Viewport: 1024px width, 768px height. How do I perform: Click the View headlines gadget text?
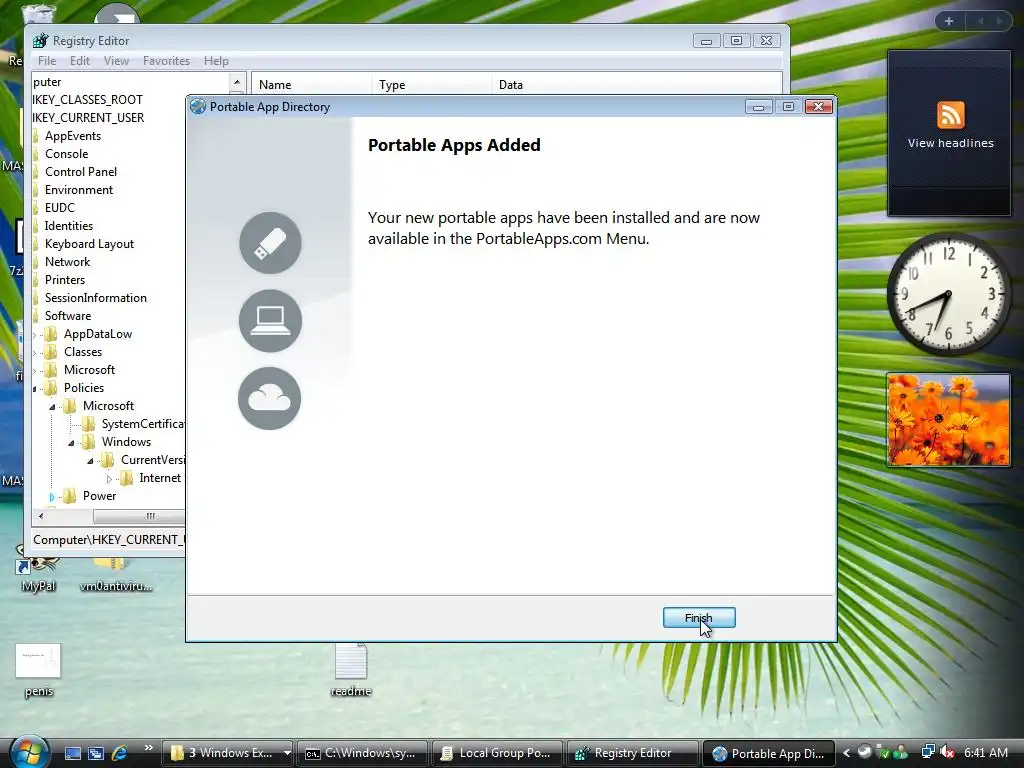(950, 143)
